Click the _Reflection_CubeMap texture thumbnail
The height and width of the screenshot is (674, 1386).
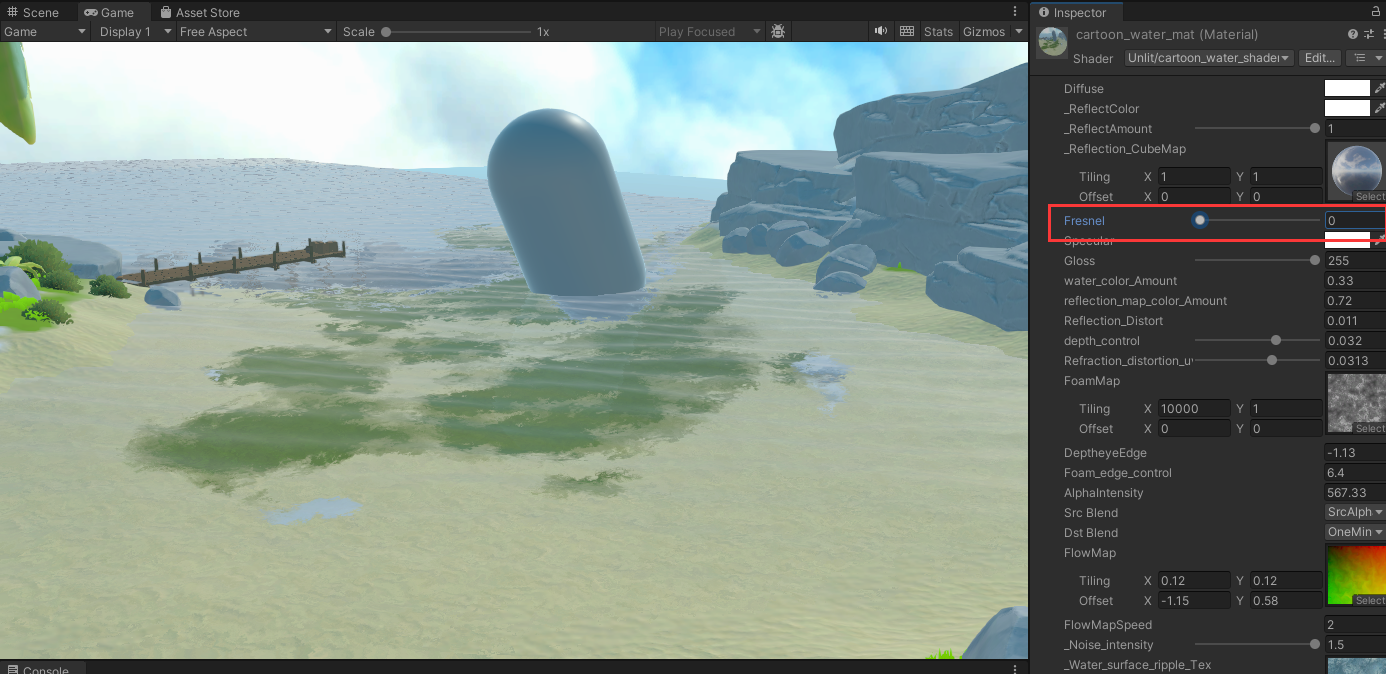(x=1356, y=172)
